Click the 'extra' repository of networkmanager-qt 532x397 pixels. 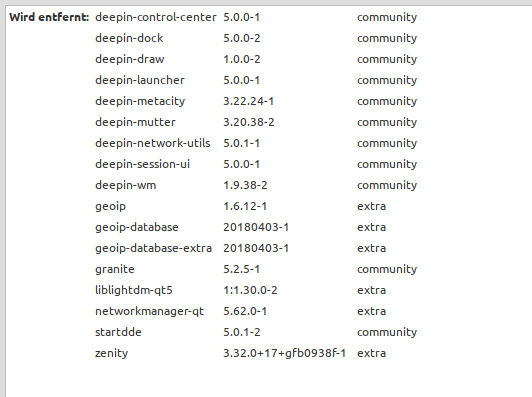pos(372,311)
